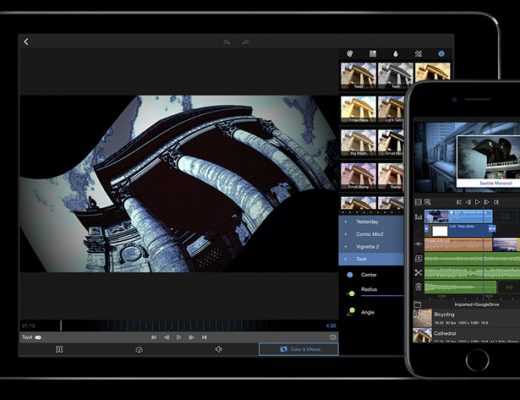
Task: Tap the Seattle Monorail title on the iPhone
Action: coord(495,183)
